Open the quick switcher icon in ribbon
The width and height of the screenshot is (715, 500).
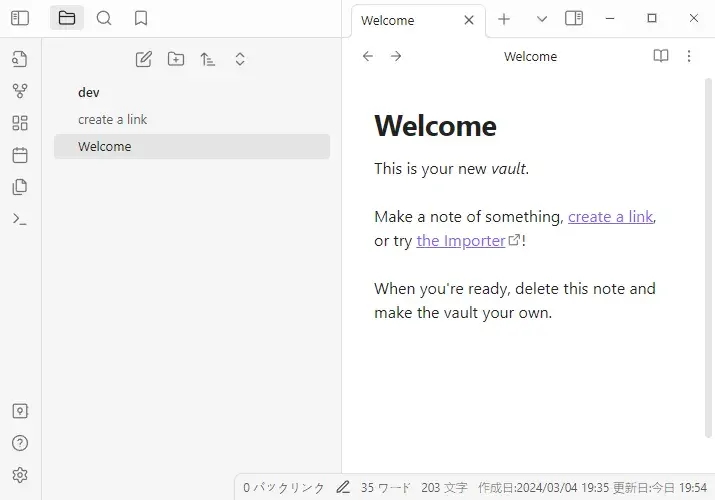(x=20, y=59)
